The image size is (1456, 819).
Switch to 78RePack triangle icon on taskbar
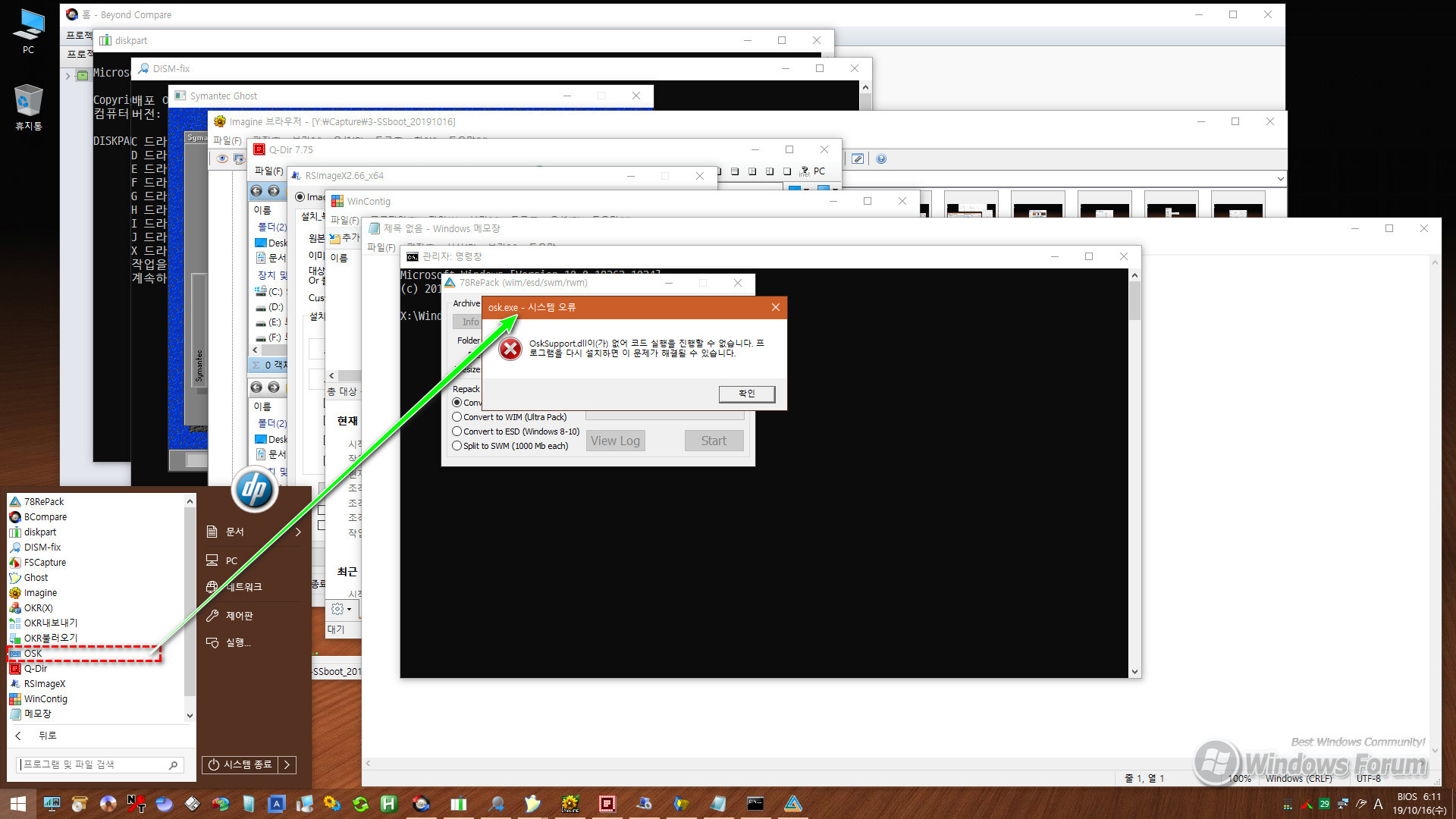coord(792,803)
